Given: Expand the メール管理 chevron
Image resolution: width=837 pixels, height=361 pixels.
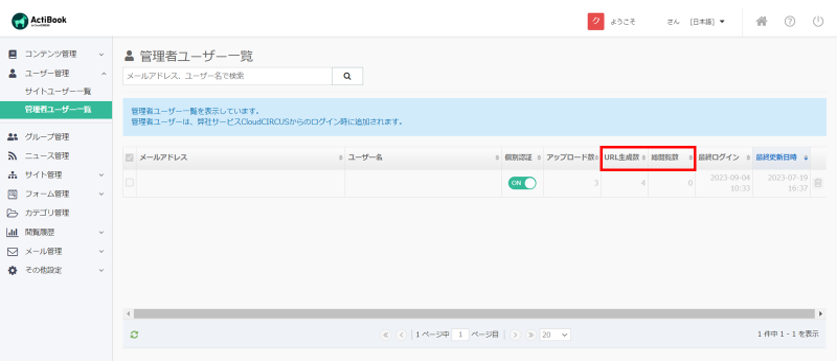Looking at the screenshot, I should pyautogui.click(x=101, y=252).
